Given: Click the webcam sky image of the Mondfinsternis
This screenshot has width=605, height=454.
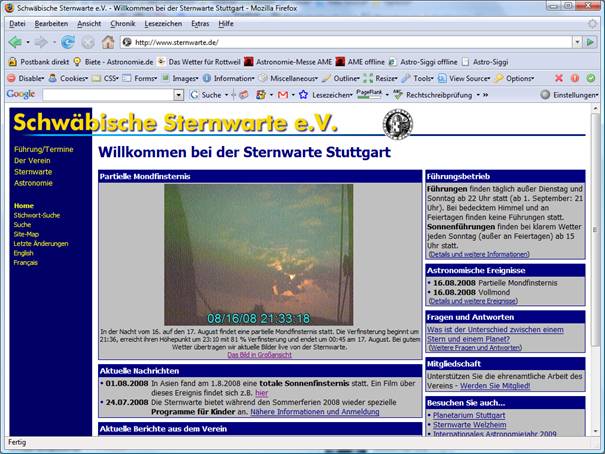Looking at the screenshot, I should click(259, 255).
